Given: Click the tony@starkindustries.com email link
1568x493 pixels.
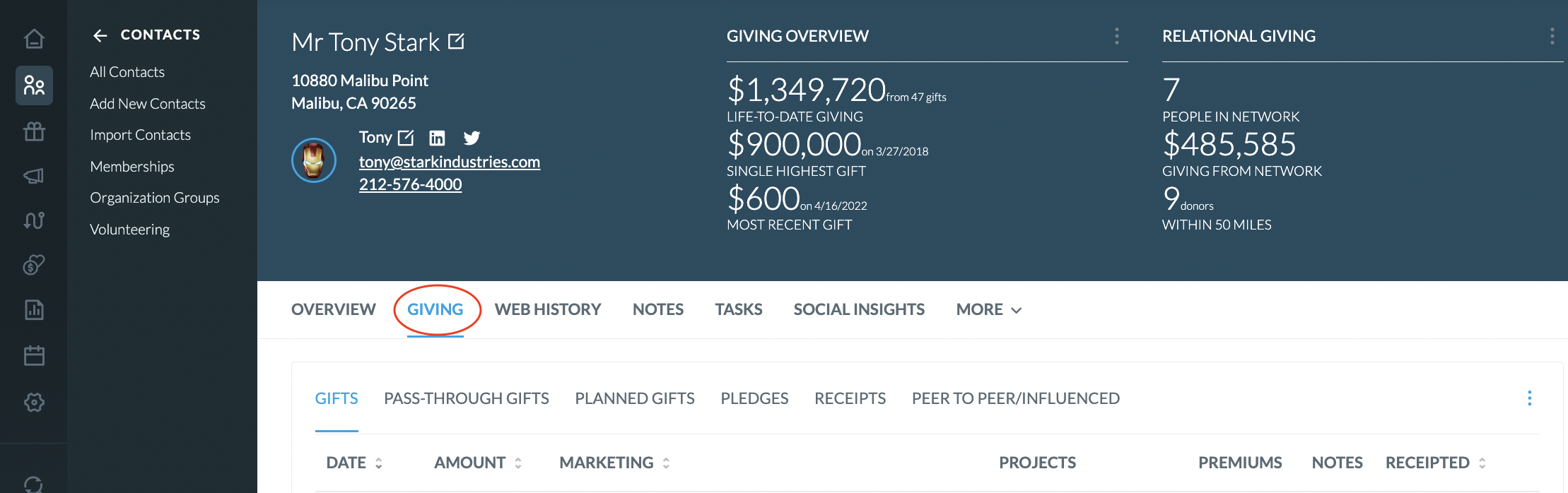Looking at the screenshot, I should coord(450,162).
